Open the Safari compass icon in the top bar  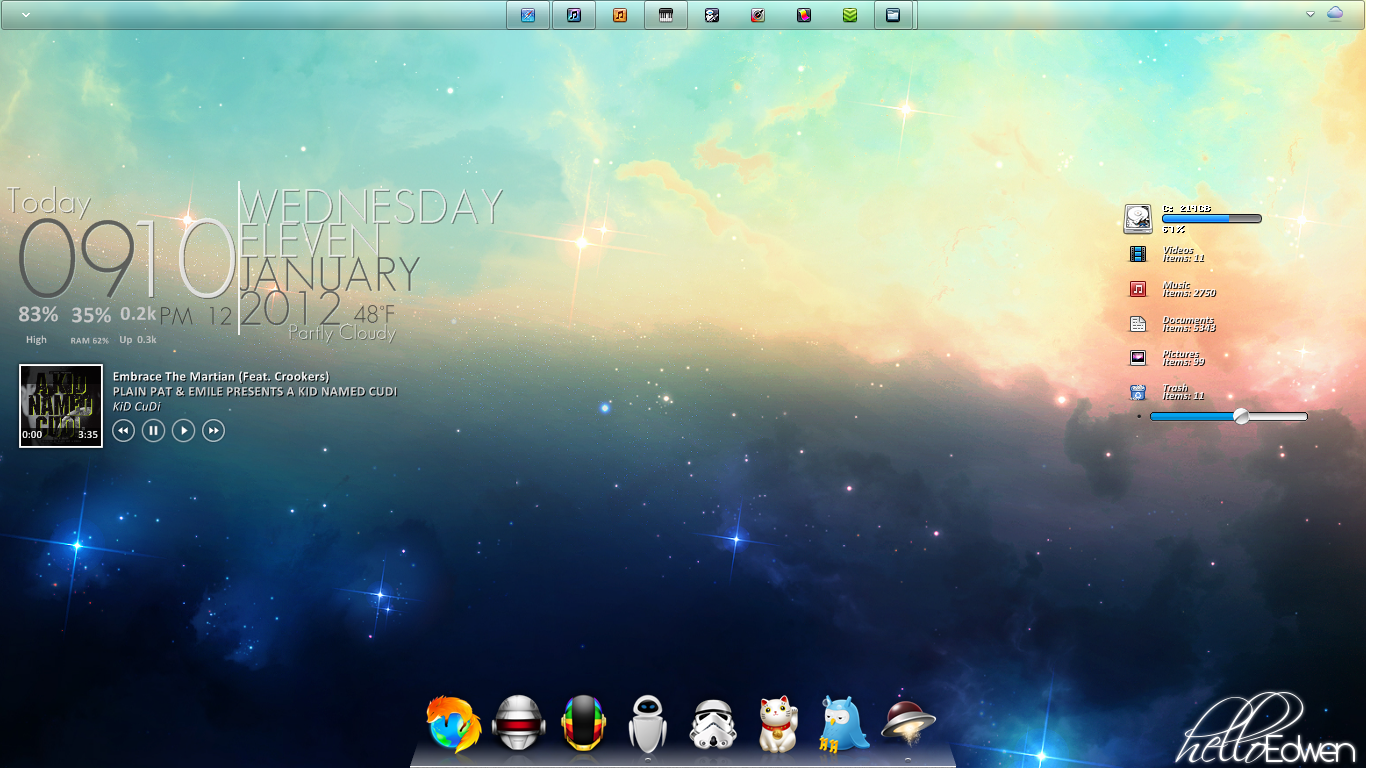(528, 15)
